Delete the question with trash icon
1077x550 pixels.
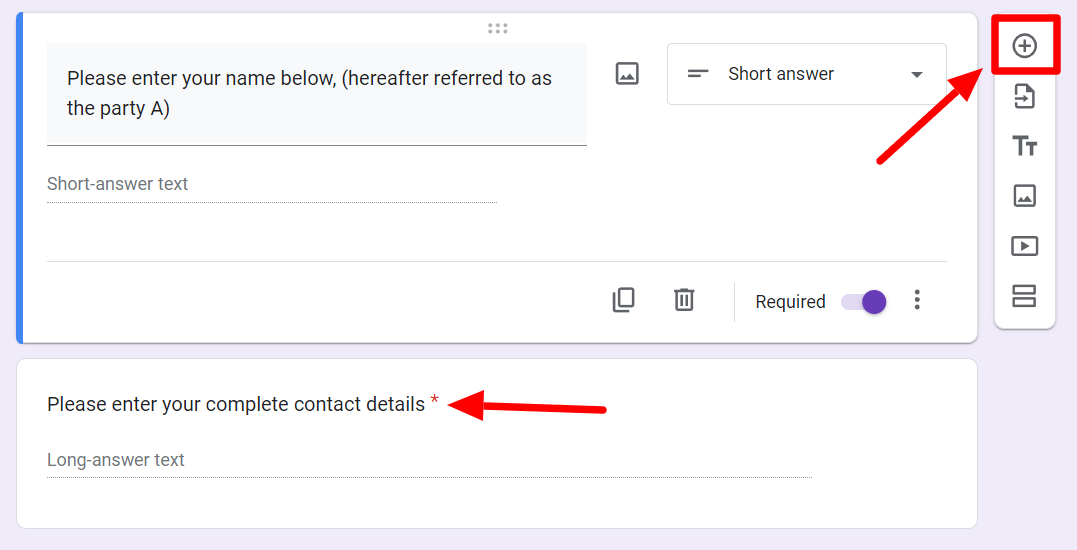[683, 300]
